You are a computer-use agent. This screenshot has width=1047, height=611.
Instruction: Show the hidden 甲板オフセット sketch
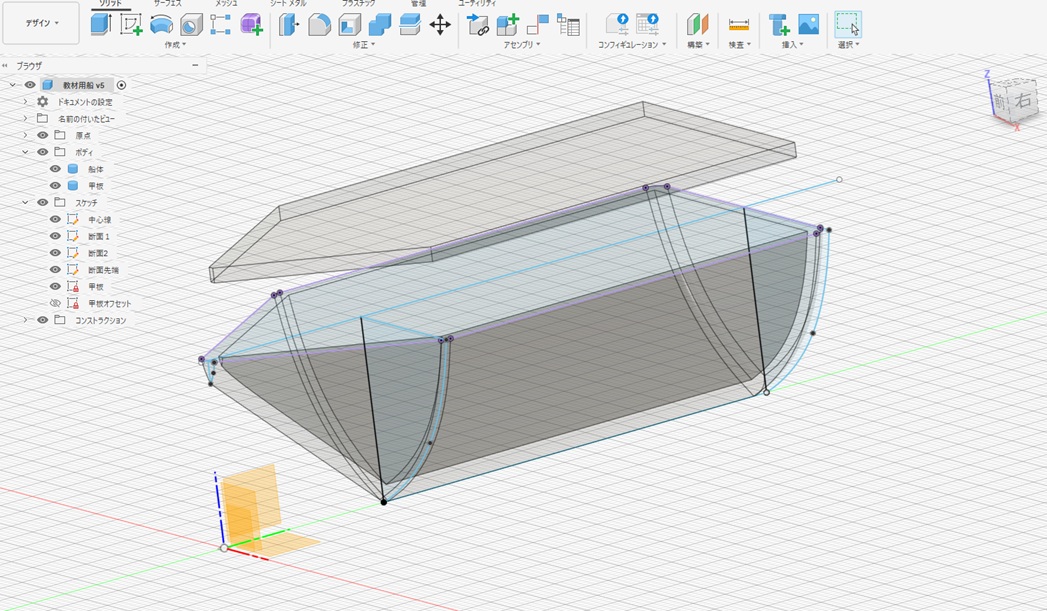[54, 302]
